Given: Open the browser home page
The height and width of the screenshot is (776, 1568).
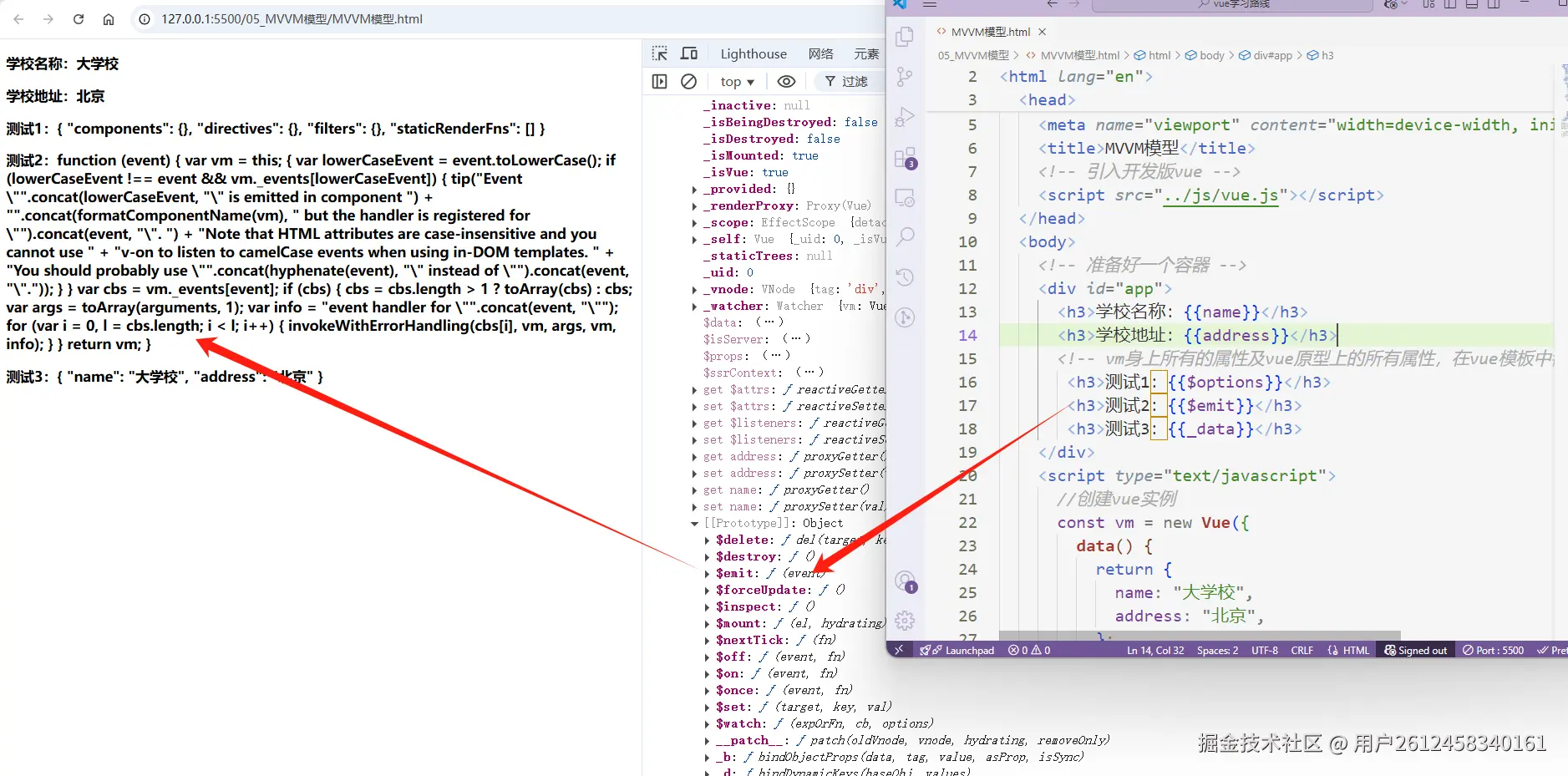Looking at the screenshot, I should click(109, 18).
